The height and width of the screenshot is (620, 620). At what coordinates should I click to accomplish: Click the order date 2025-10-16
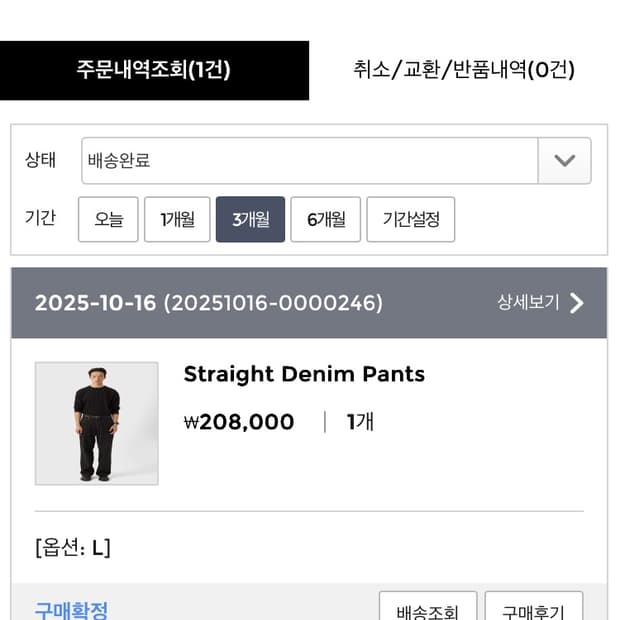[95, 303]
